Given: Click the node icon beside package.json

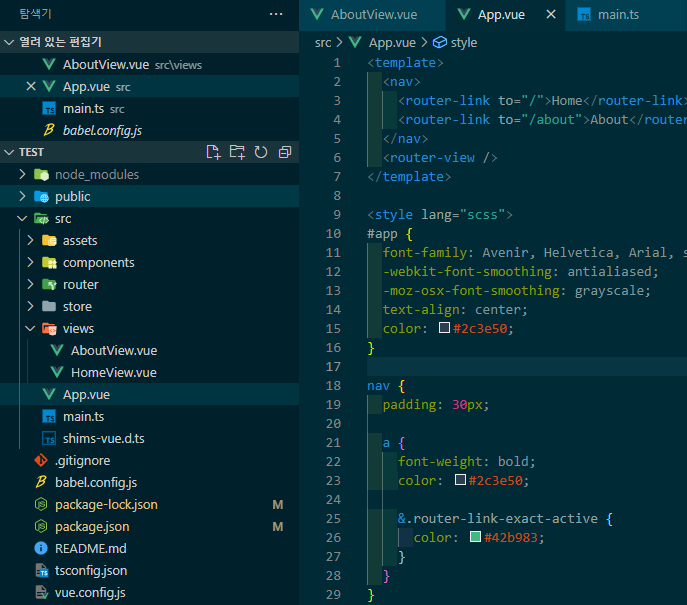Looking at the screenshot, I should 41,526.
